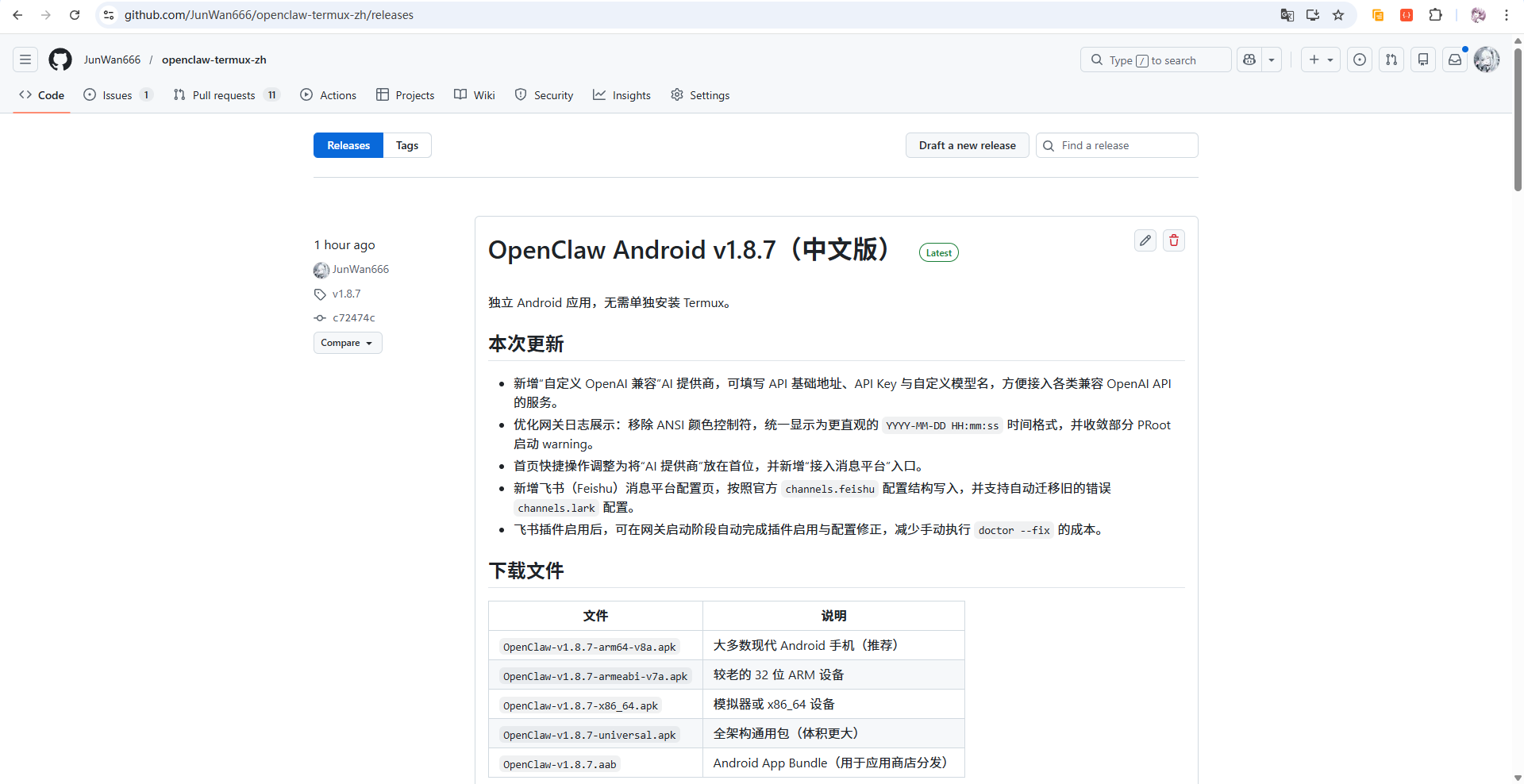The width and height of the screenshot is (1524, 784).
Task: Click Draft a new release button
Action: coord(967,145)
